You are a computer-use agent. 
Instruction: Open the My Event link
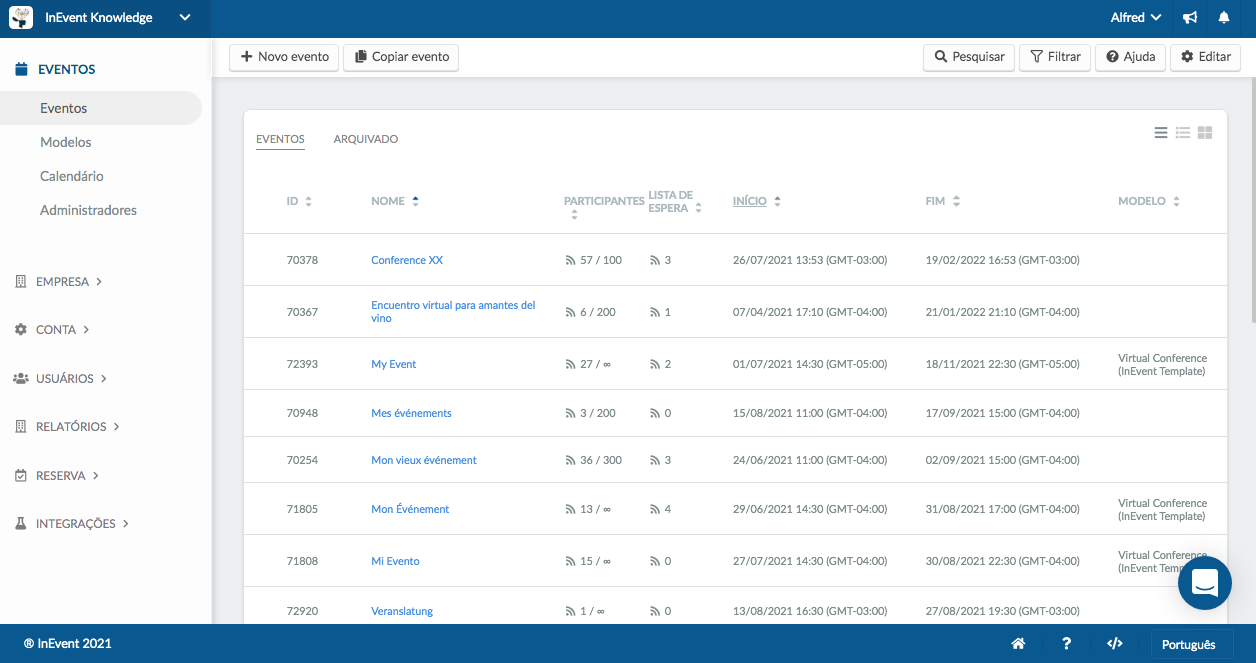(394, 365)
